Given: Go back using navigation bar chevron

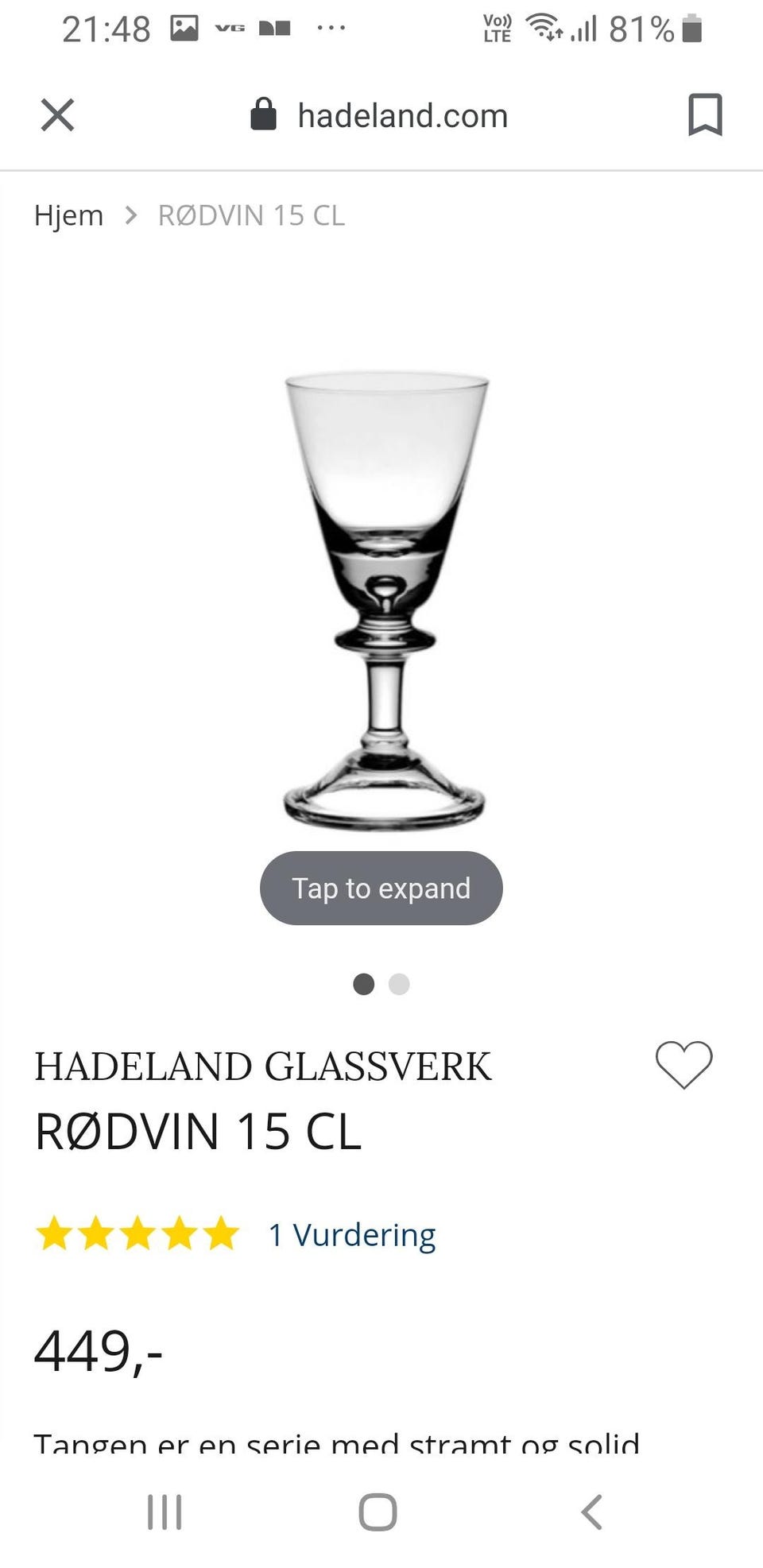Looking at the screenshot, I should click(x=591, y=1512).
